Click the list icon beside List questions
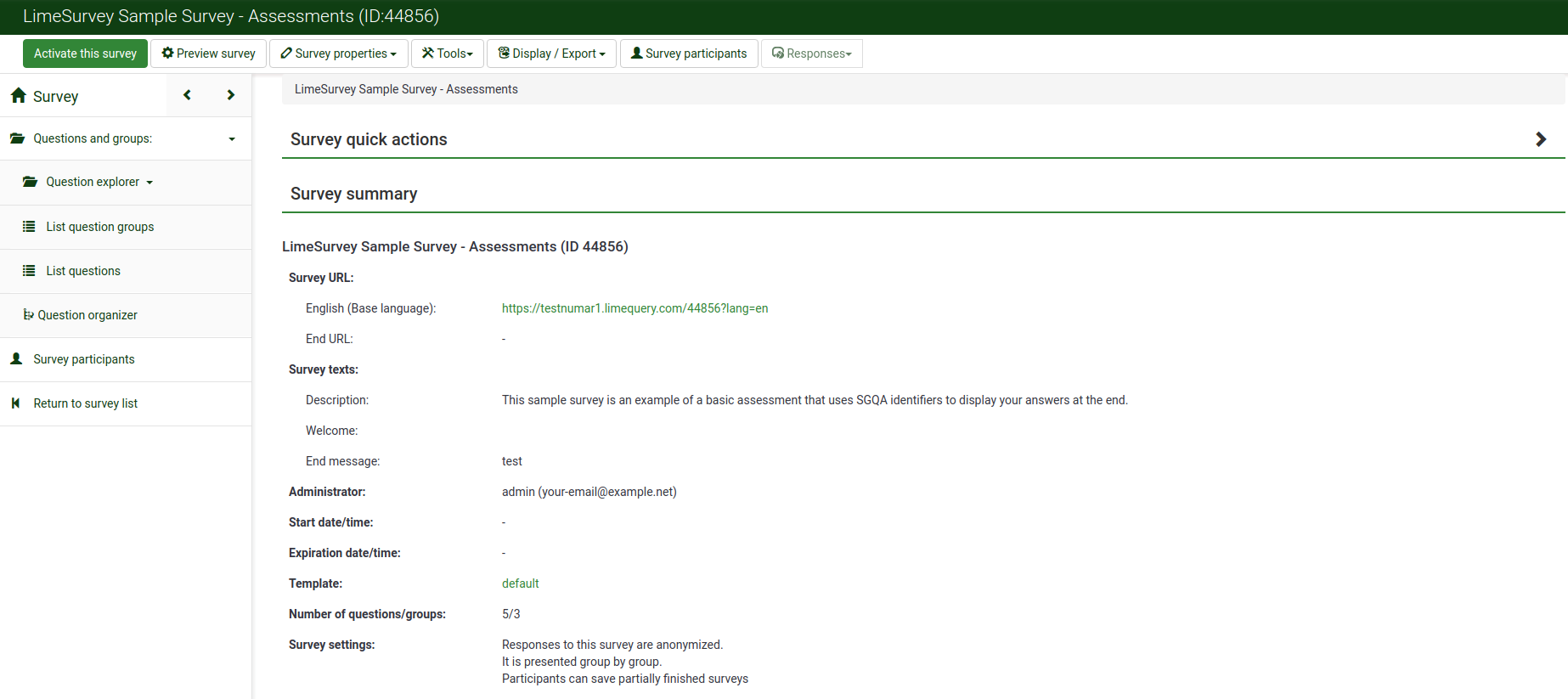Image resolution: width=1568 pixels, height=699 pixels. [x=29, y=271]
